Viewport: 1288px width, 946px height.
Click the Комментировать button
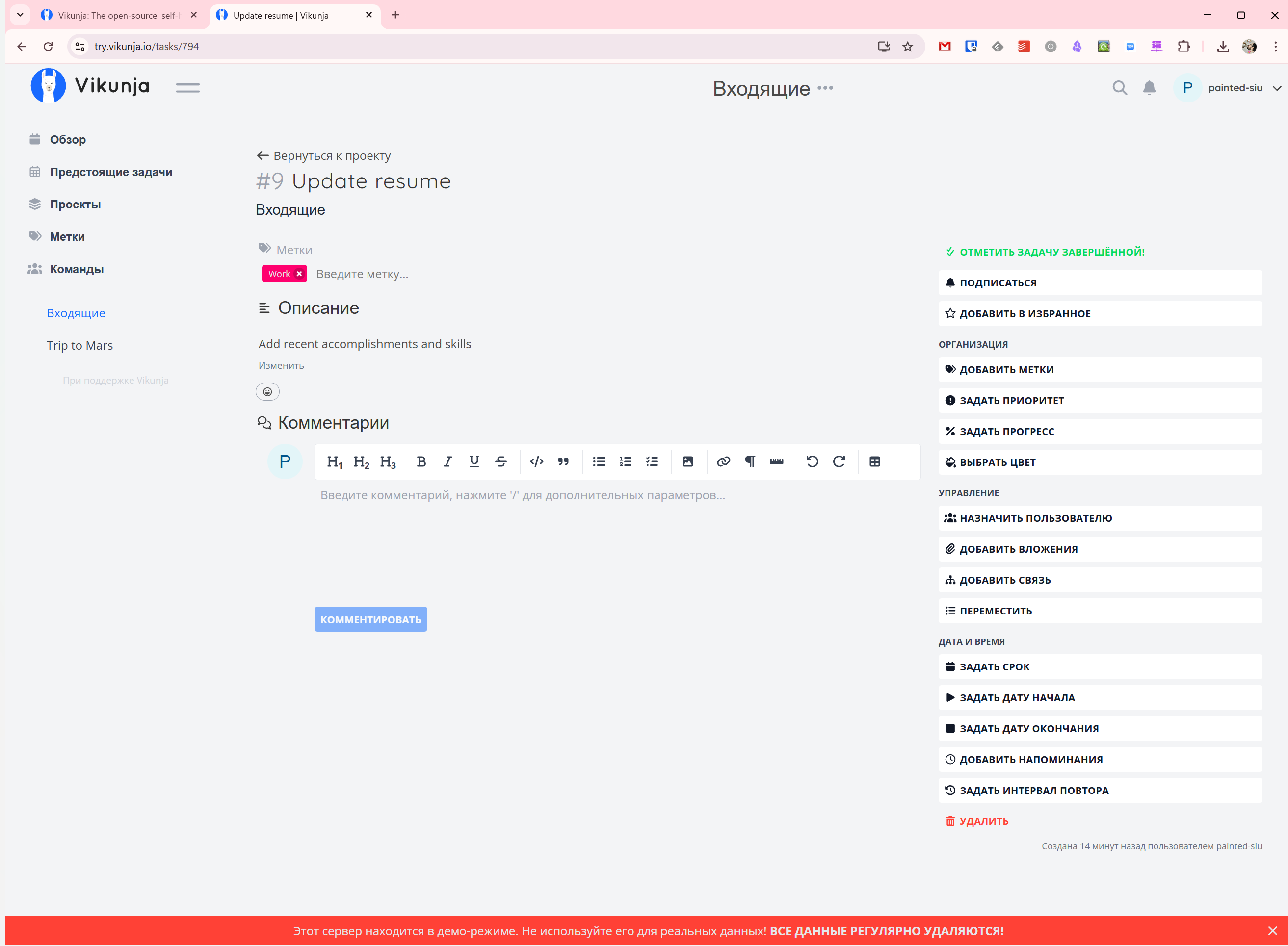pyautogui.click(x=370, y=619)
